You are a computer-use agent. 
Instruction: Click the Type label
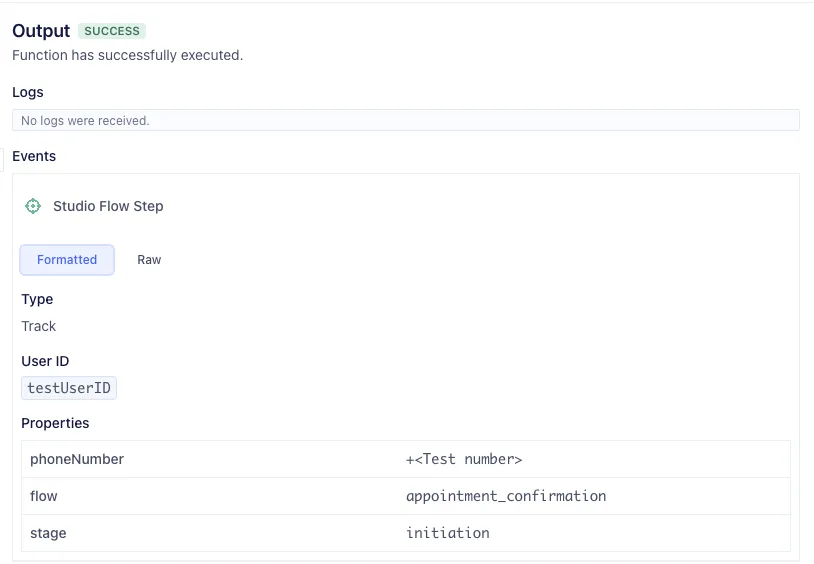point(37,299)
